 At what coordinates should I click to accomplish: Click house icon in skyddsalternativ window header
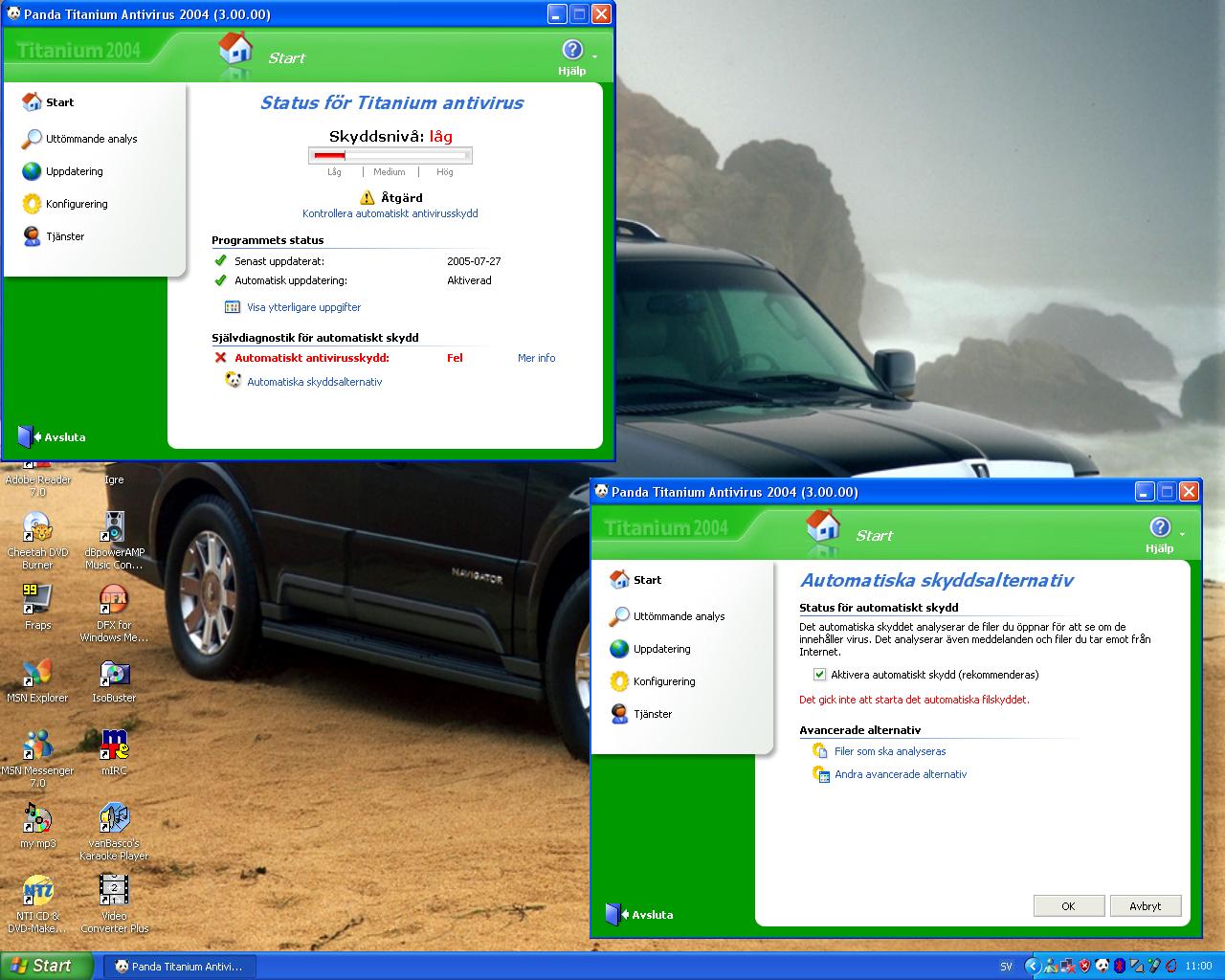[x=823, y=525]
